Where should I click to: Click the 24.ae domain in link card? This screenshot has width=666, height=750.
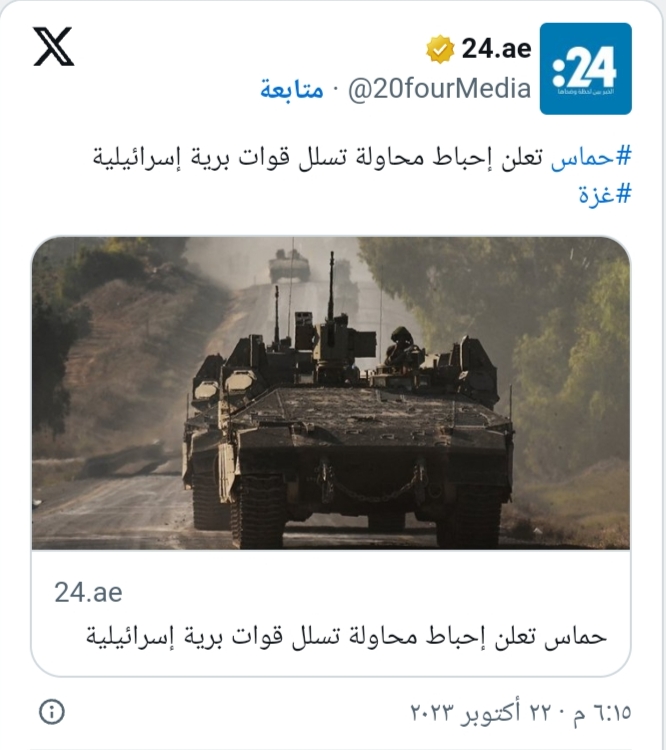point(89,593)
